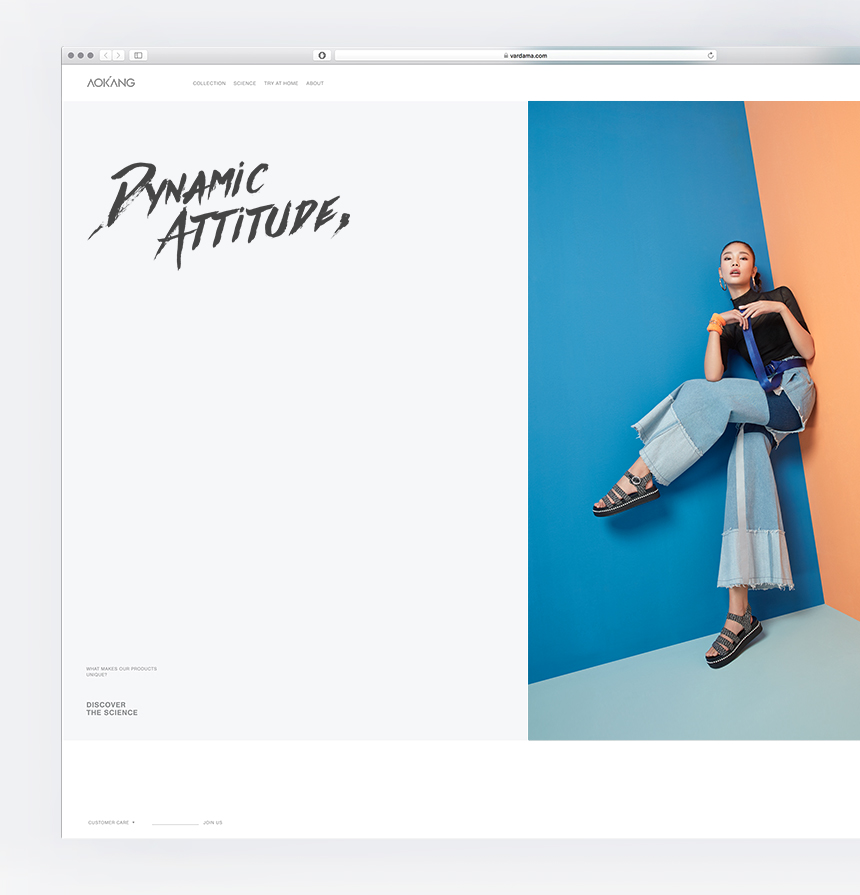Follow the Discover The Science link
860x895 pixels.
112,708
